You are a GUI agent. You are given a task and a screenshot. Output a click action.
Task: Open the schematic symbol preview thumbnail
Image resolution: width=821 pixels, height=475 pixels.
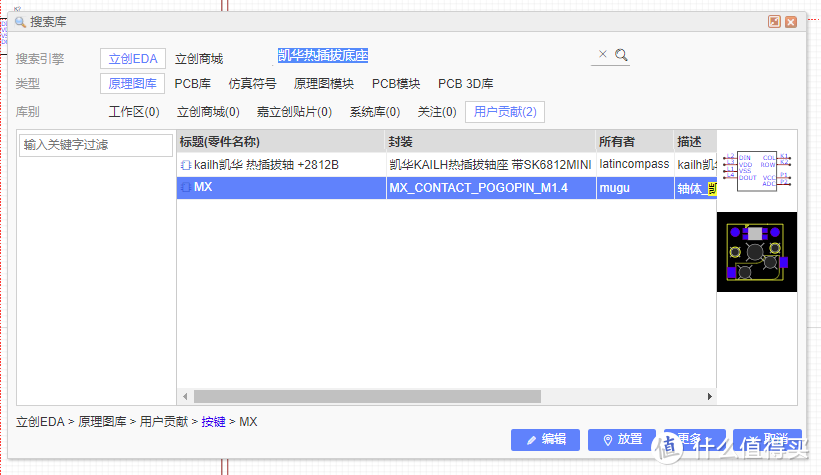coord(757,171)
